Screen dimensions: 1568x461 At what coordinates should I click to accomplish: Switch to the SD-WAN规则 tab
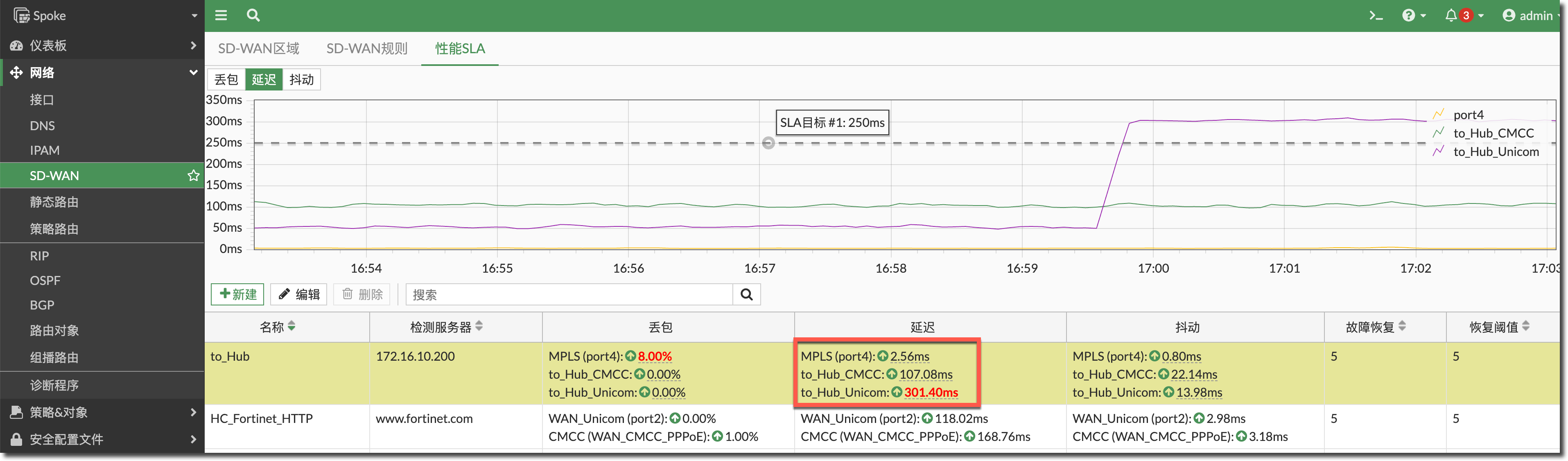point(366,49)
